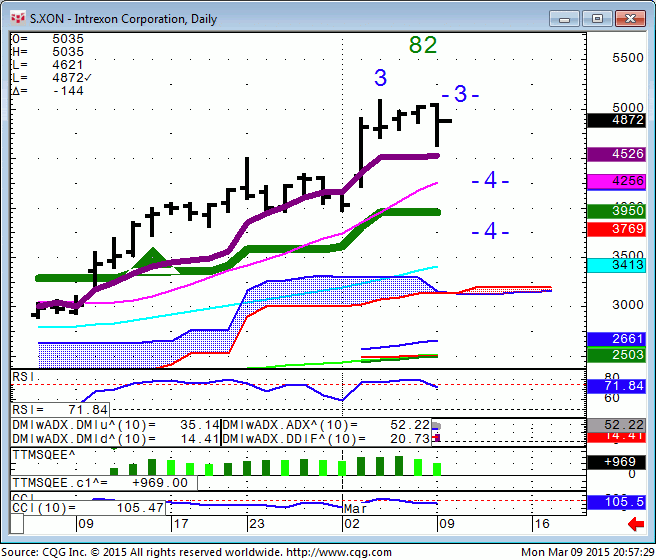The image size is (656, 560).
Task: Click the 16 date label on time axis
Action: pyautogui.click(x=542, y=524)
